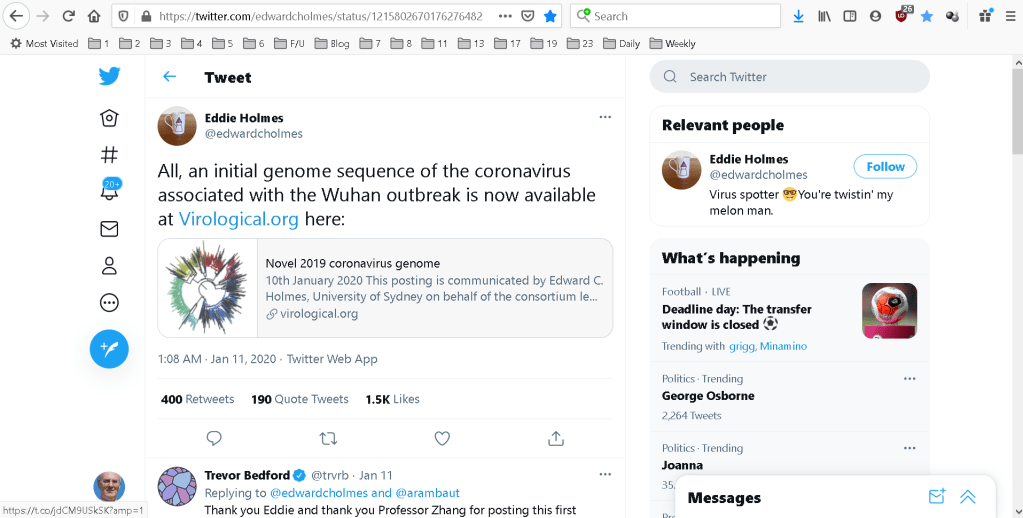
Task: Open Notifications bell in sidebar
Action: tap(109, 190)
